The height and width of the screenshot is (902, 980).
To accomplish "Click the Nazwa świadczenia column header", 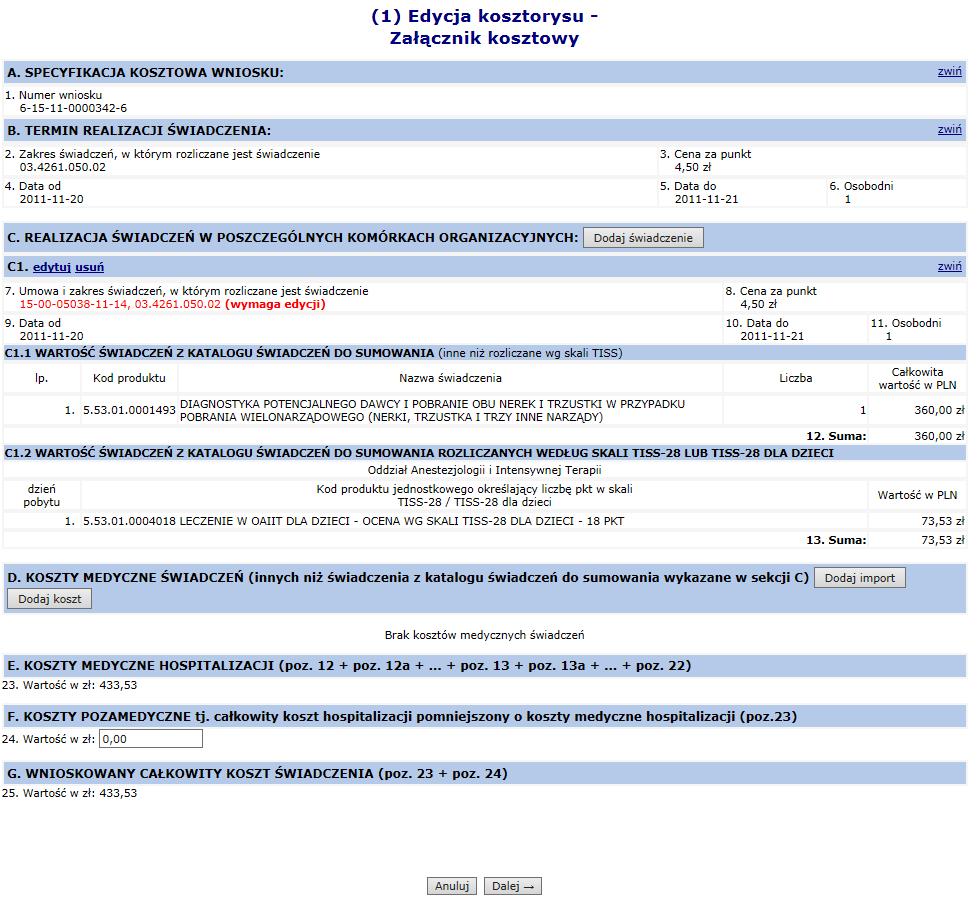I will click(x=450, y=378).
